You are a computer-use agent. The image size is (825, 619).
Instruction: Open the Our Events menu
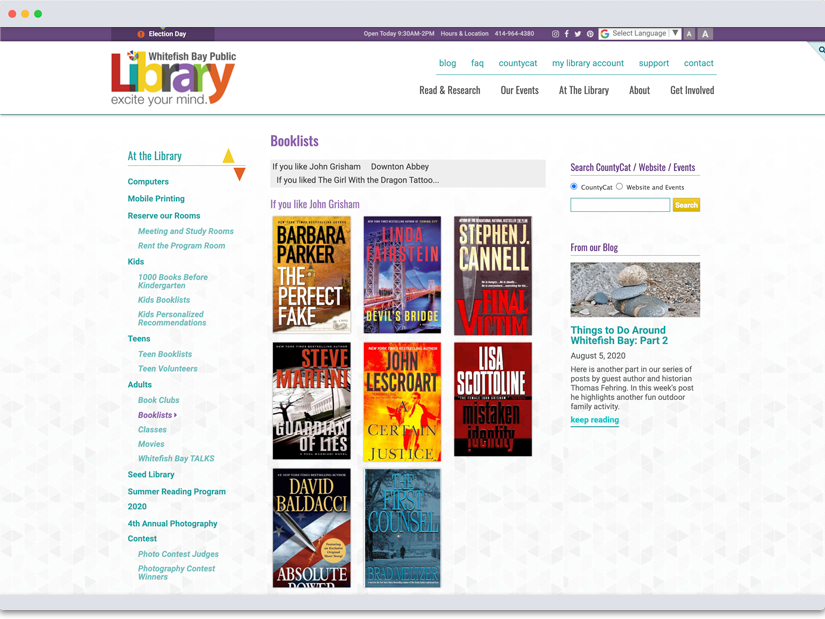coord(519,90)
